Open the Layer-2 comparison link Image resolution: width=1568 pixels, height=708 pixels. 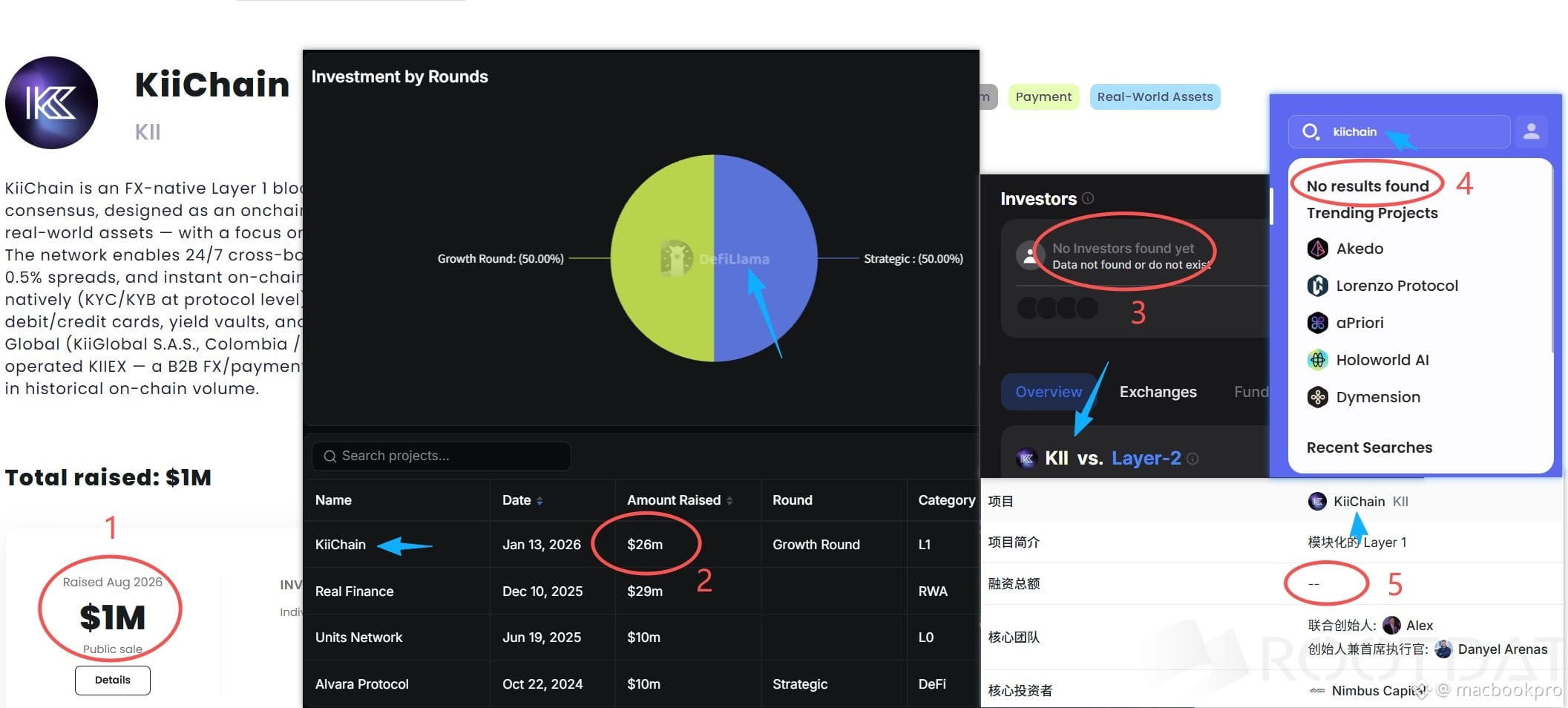pyautogui.click(x=1146, y=459)
